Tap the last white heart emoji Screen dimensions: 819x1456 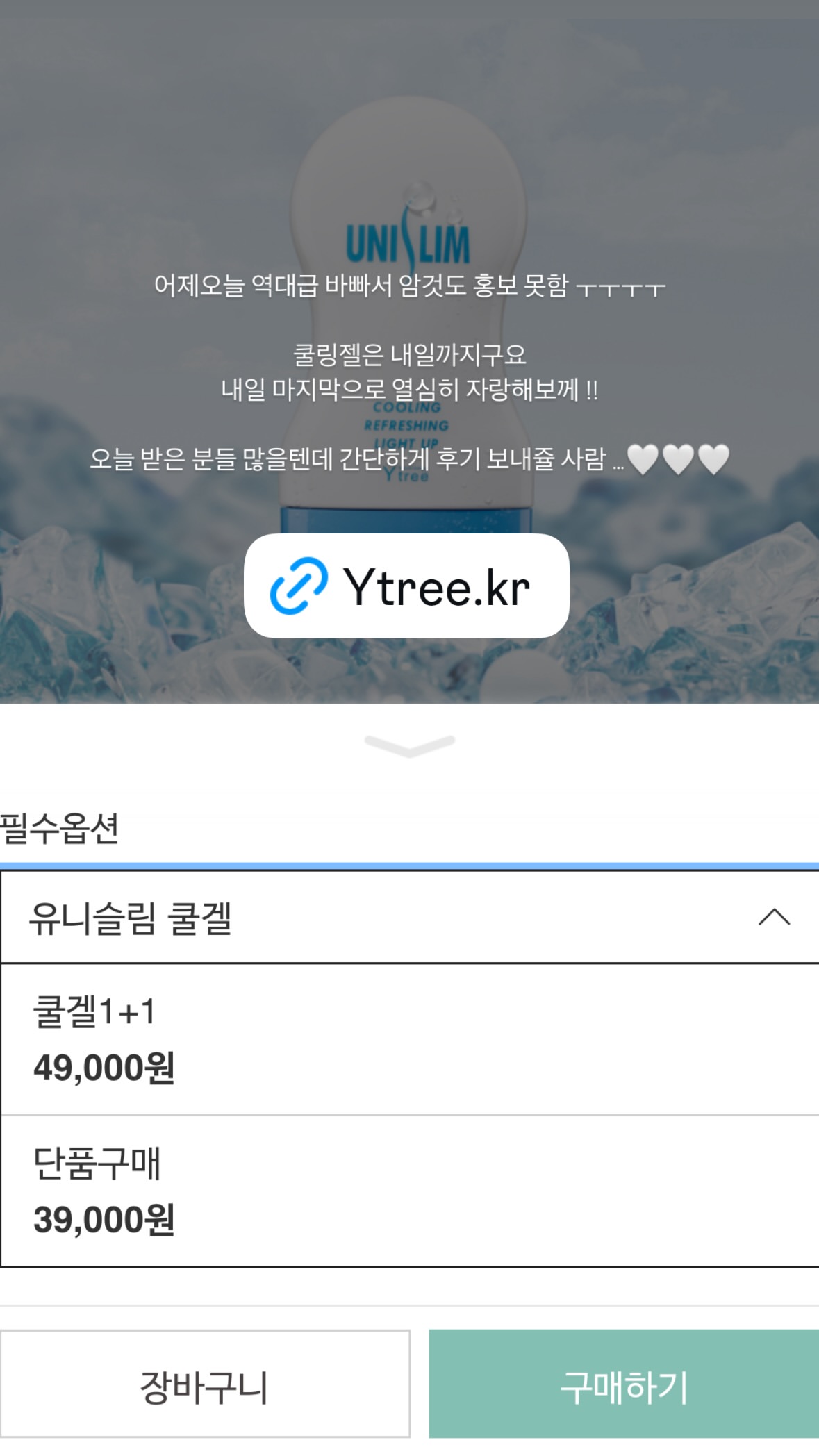click(713, 459)
